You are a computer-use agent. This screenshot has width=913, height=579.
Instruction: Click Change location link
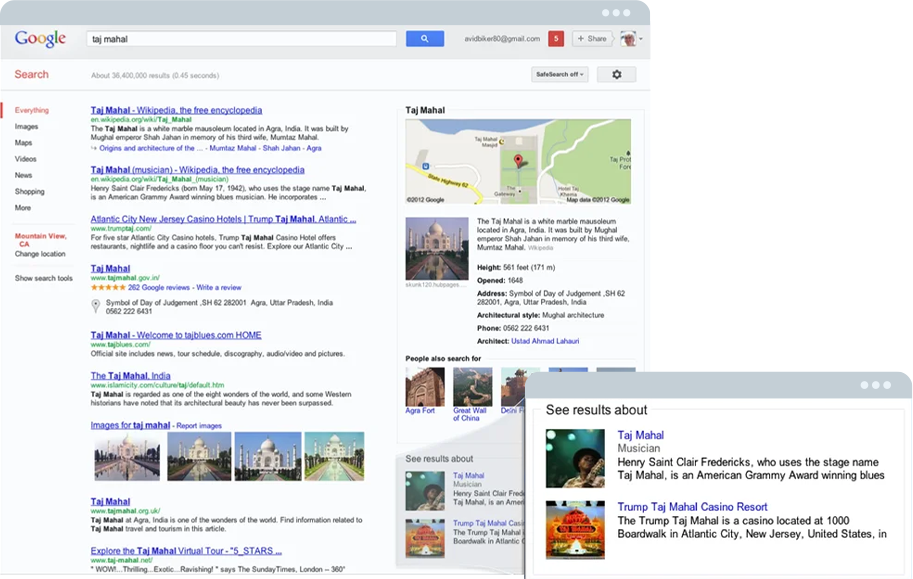coord(40,254)
